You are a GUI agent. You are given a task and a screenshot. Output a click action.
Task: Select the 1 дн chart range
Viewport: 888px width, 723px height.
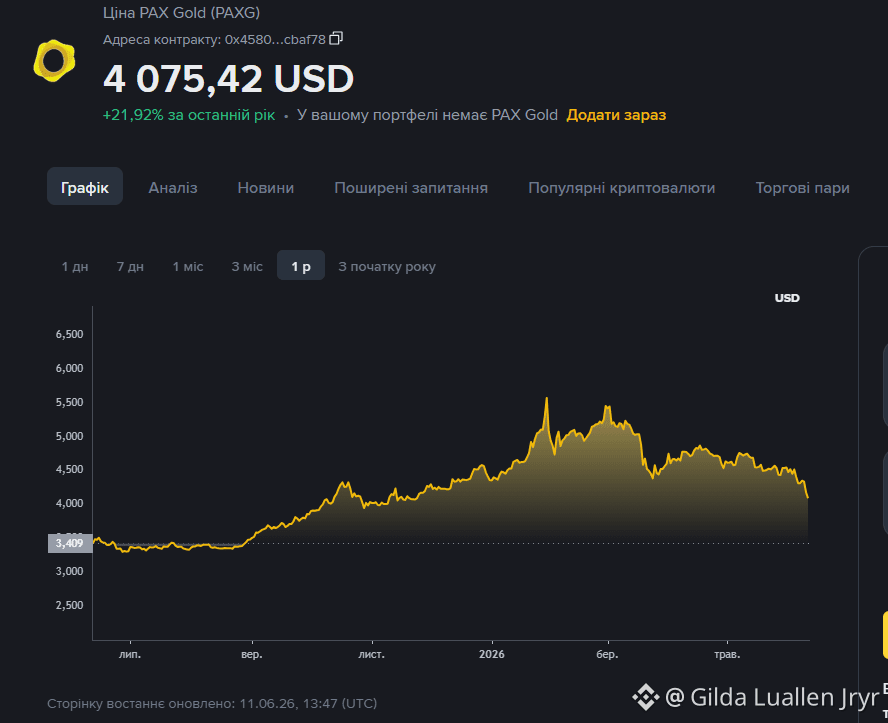coord(75,266)
